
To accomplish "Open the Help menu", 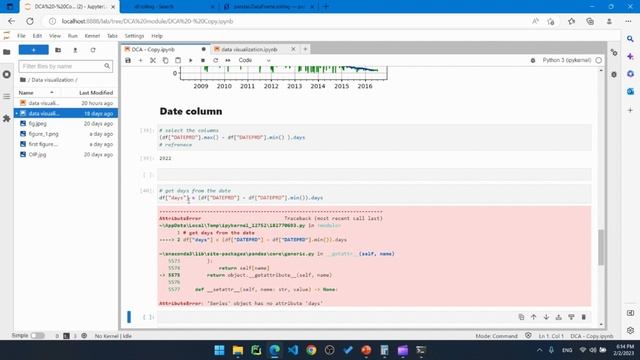I will 157,36.
